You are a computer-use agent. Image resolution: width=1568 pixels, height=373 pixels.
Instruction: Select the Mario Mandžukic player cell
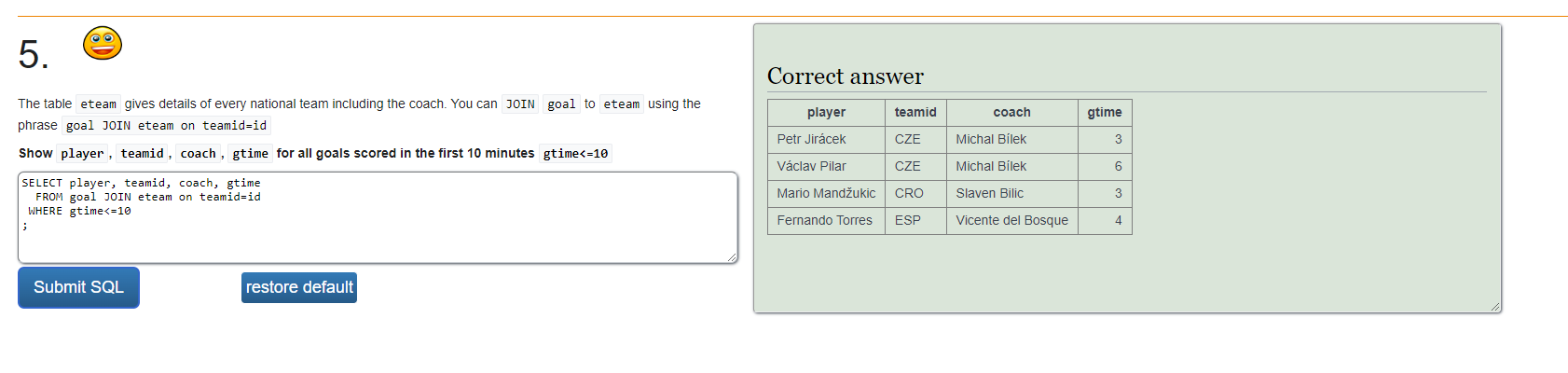coord(826,193)
